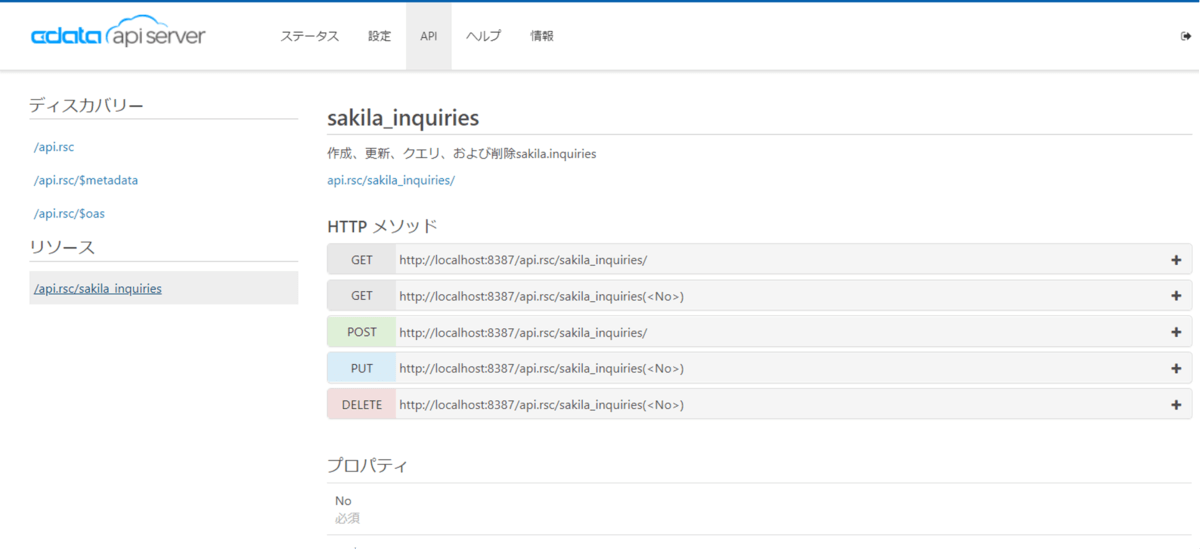Open the 設定 tab

[379, 36]
